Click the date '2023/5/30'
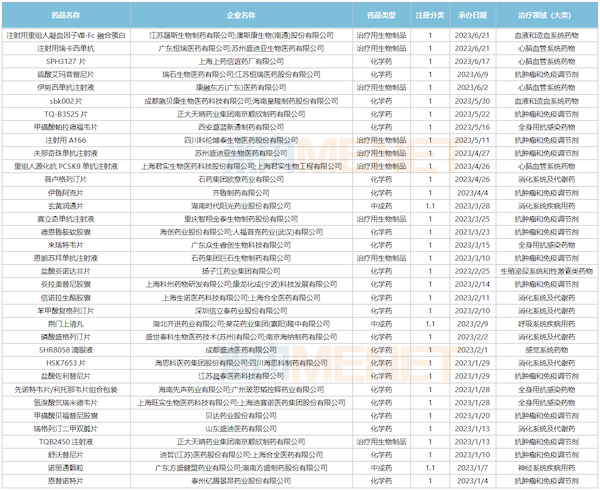The height and width of the screenshot is (490, 600). (x=473, y=101)
